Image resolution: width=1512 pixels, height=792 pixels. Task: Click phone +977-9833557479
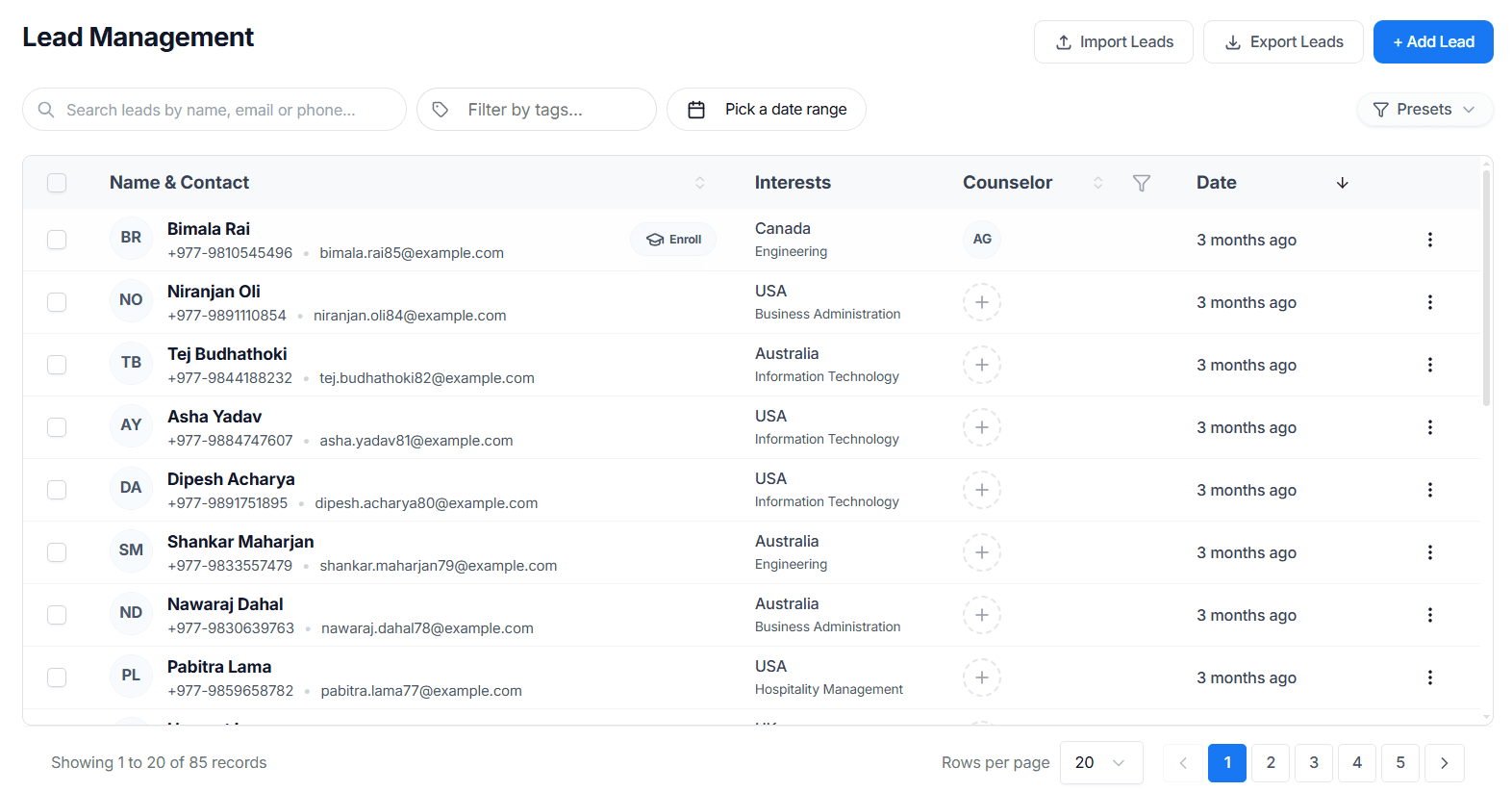tap(230, 566)
